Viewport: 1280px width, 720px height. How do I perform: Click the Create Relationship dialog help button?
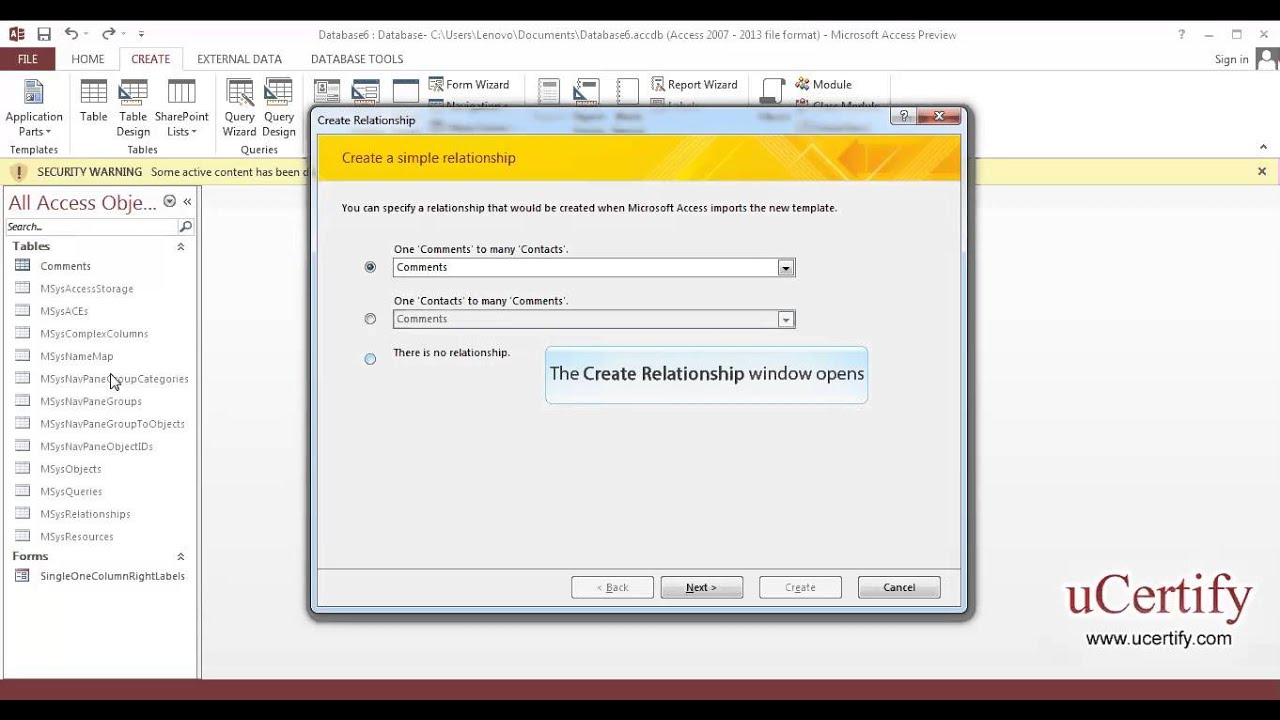(x=904, y=116)
